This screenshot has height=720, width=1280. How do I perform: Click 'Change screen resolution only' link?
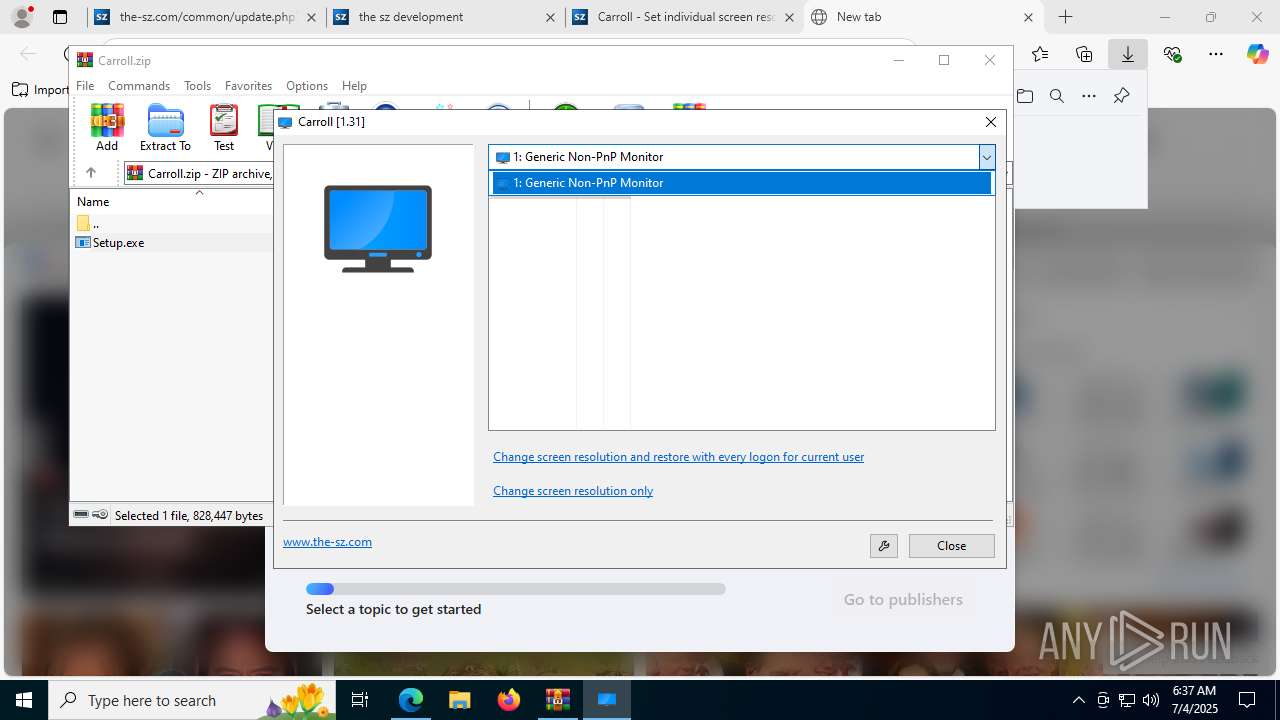[x=573, y=491]
